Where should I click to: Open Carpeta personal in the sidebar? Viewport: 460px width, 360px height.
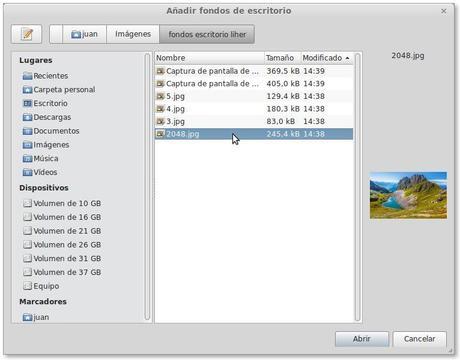(59, 90)
